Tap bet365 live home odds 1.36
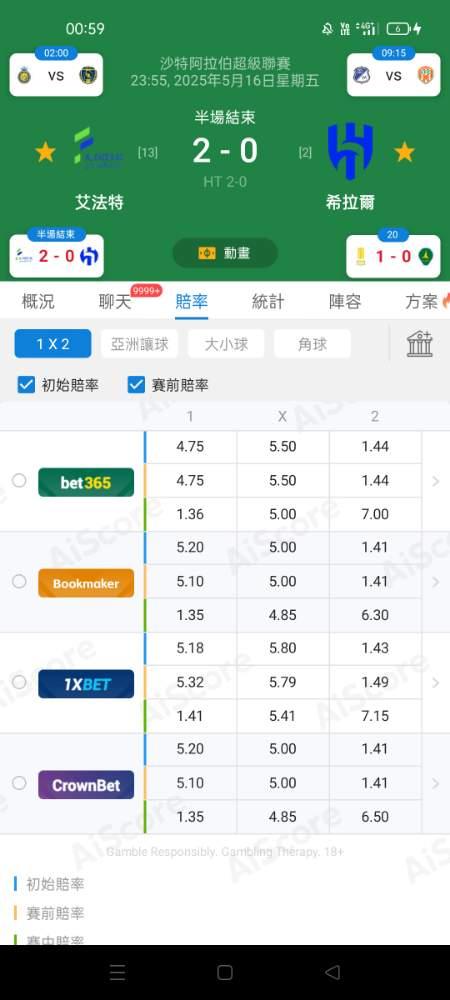This screenshot has height=1000, width=450. [190, 514]
